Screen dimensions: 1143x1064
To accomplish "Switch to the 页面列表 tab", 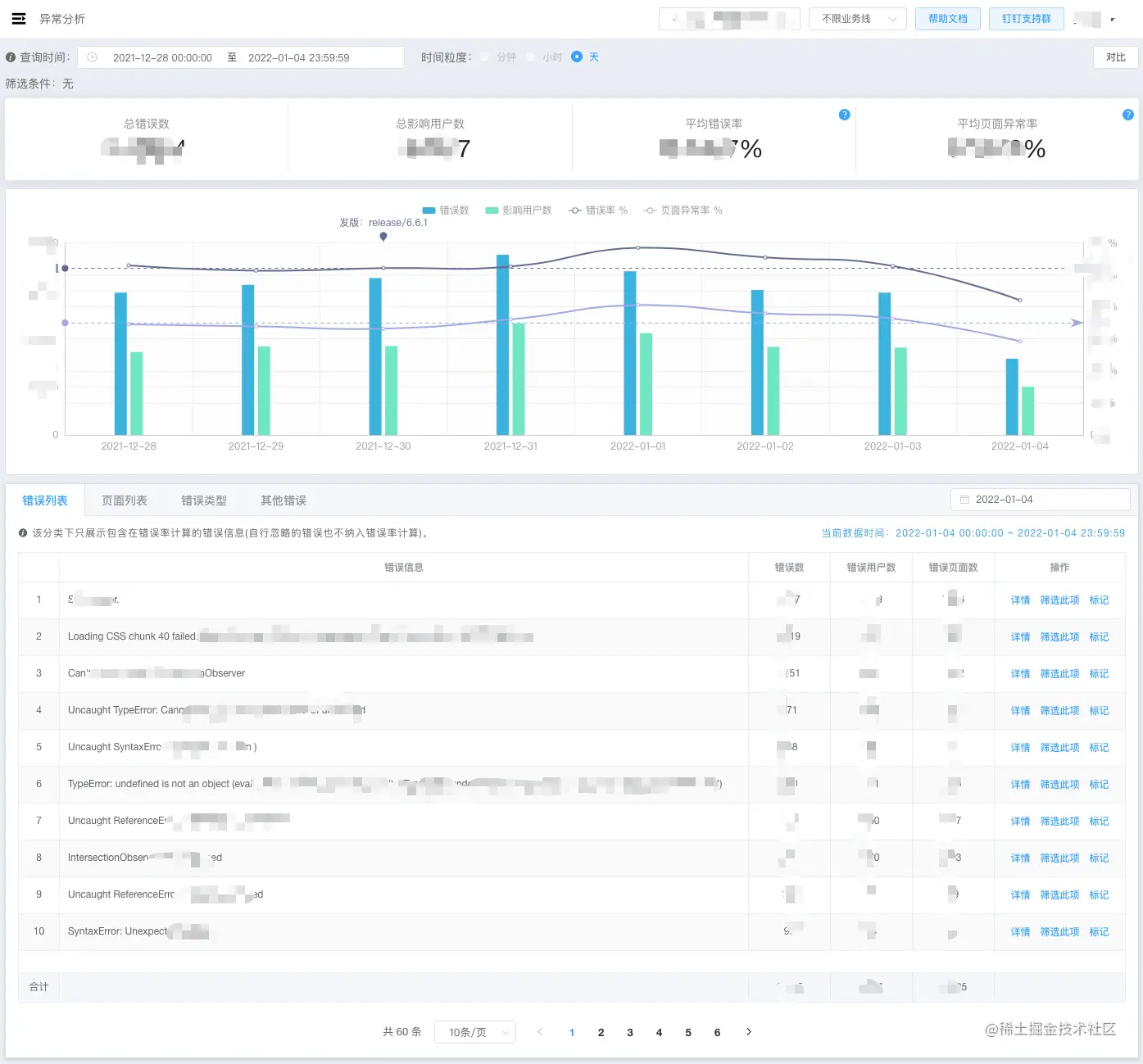I will click(x=125, y=500).
